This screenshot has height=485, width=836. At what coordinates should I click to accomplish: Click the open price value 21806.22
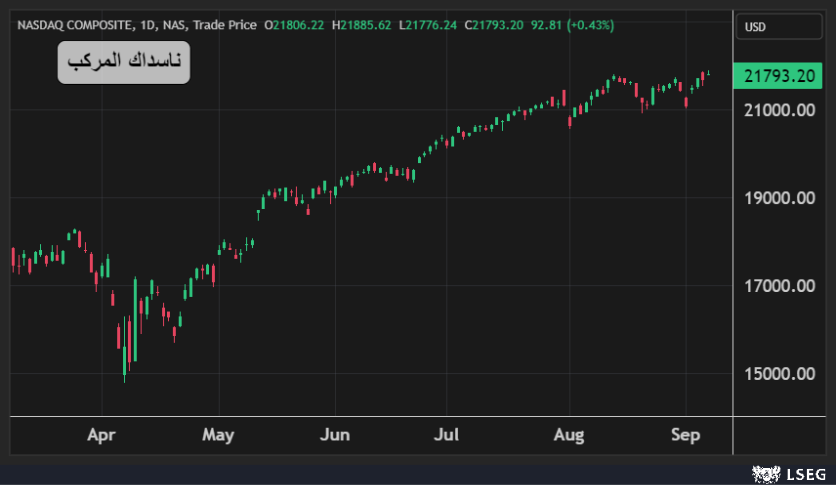click(302, 24)
